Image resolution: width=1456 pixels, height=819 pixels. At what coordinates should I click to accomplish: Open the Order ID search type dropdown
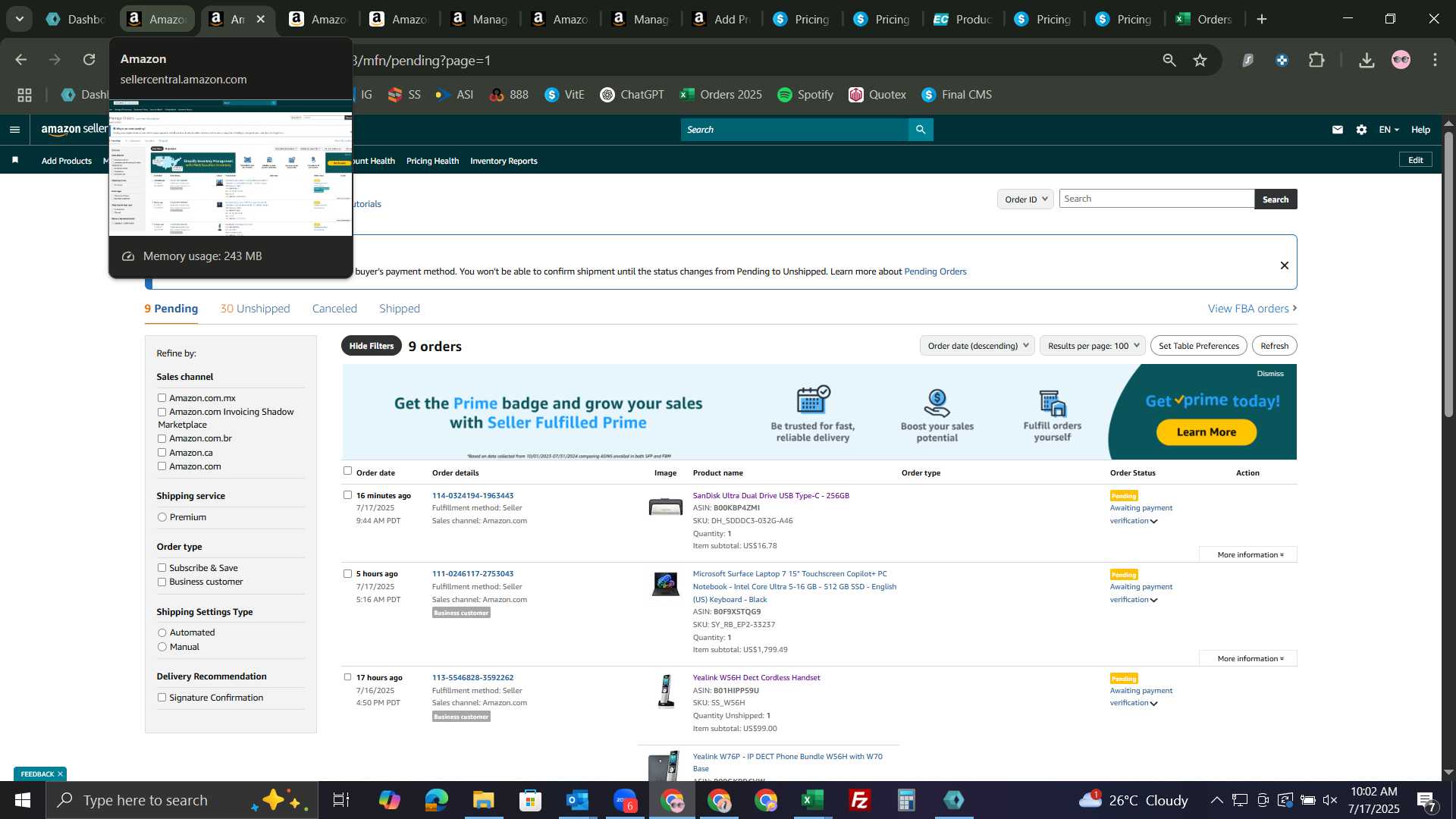pos(1025,199)
